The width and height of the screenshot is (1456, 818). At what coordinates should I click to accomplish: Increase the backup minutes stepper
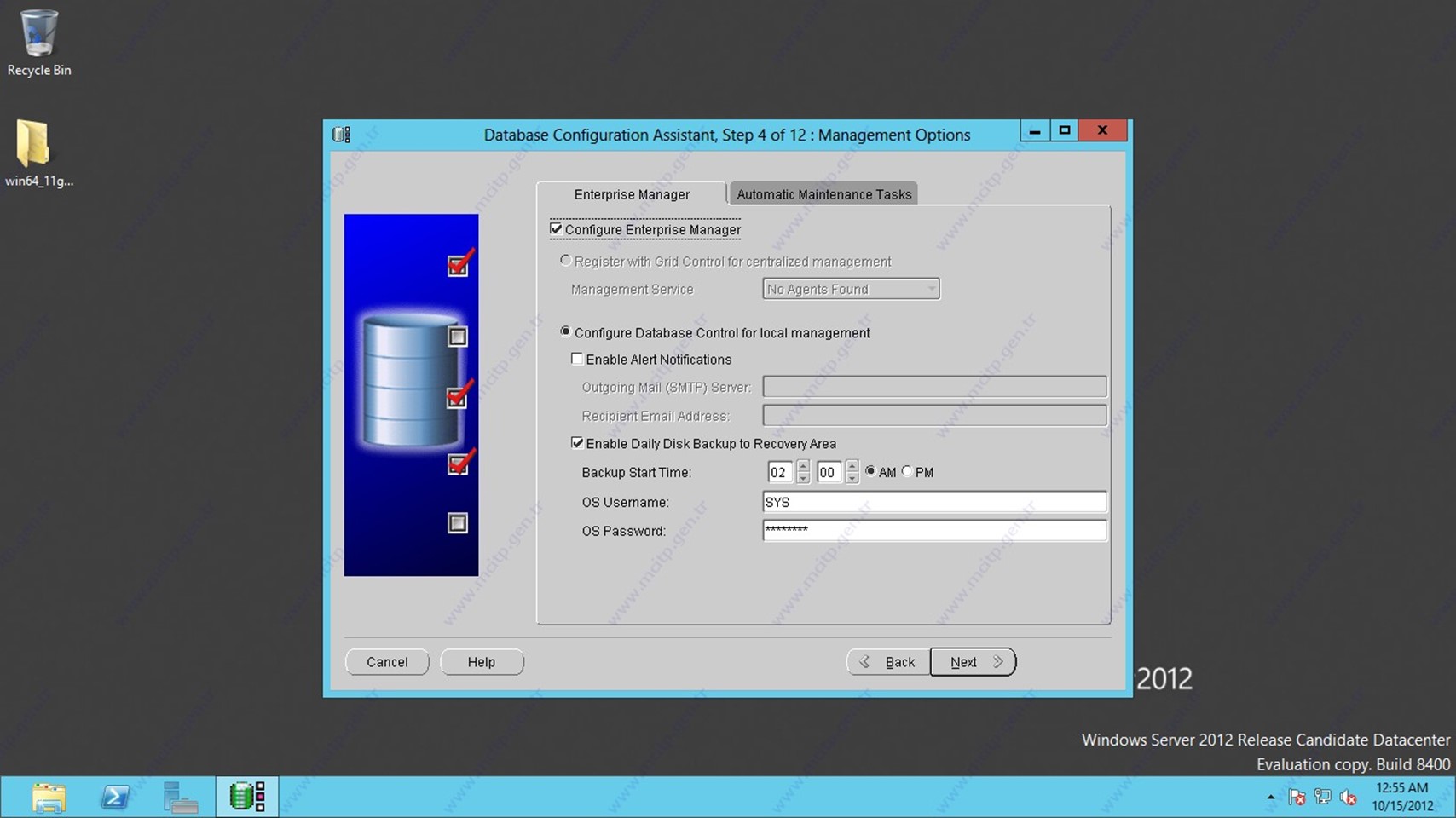click(852, 466)
